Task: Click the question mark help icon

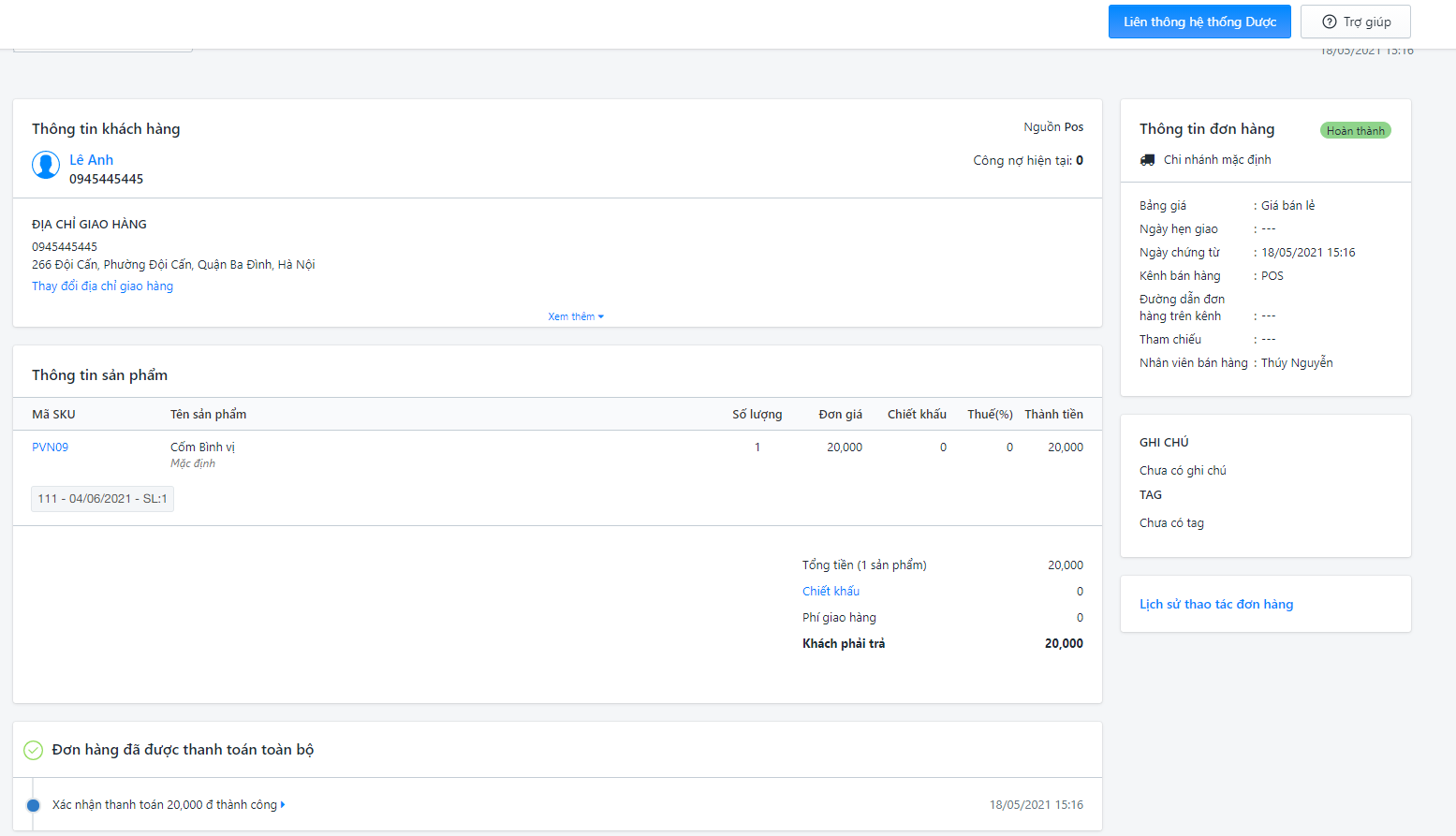Action: [1329, 22]
